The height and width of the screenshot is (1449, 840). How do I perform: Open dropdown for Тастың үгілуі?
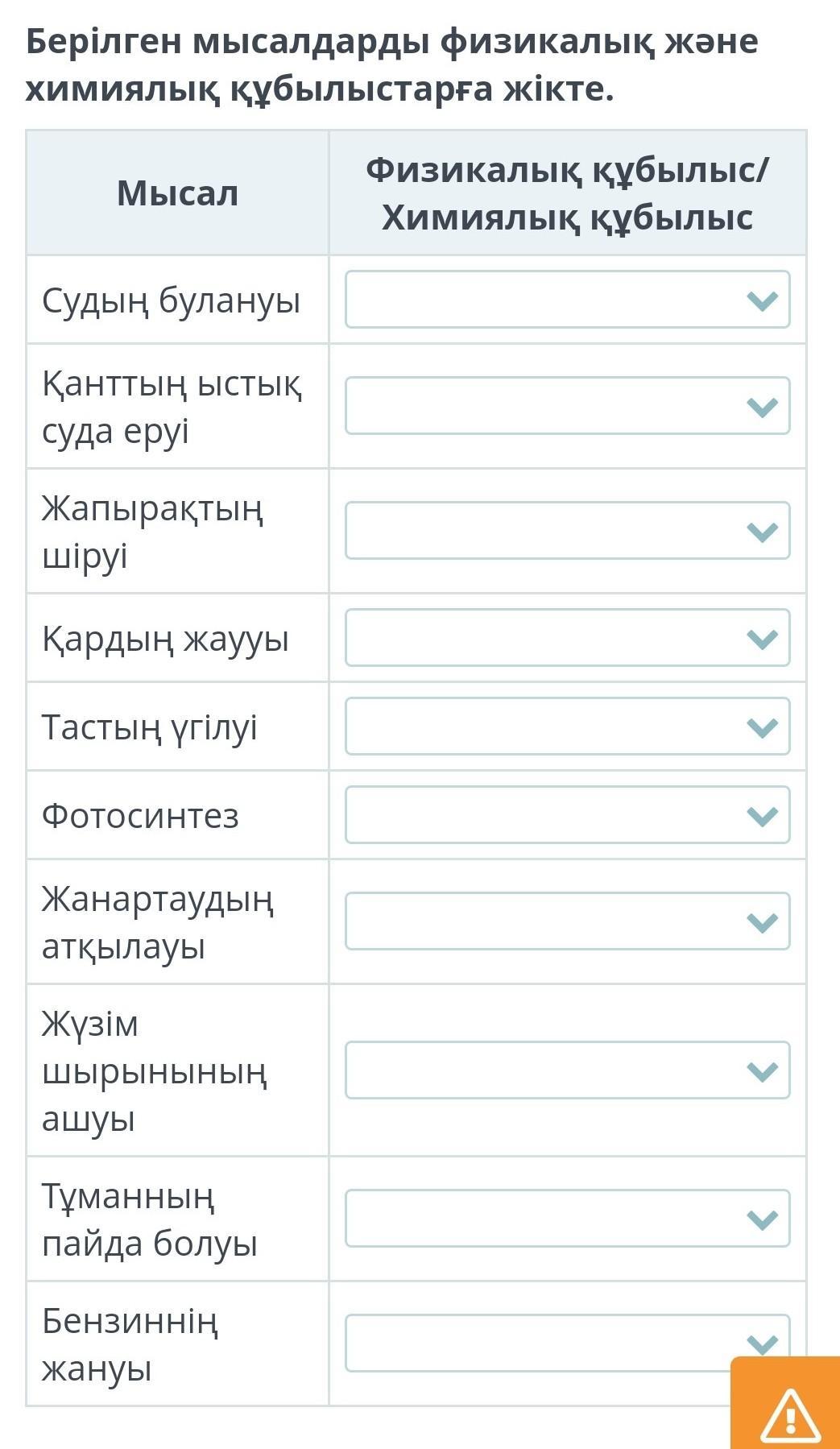pos(568,727)
